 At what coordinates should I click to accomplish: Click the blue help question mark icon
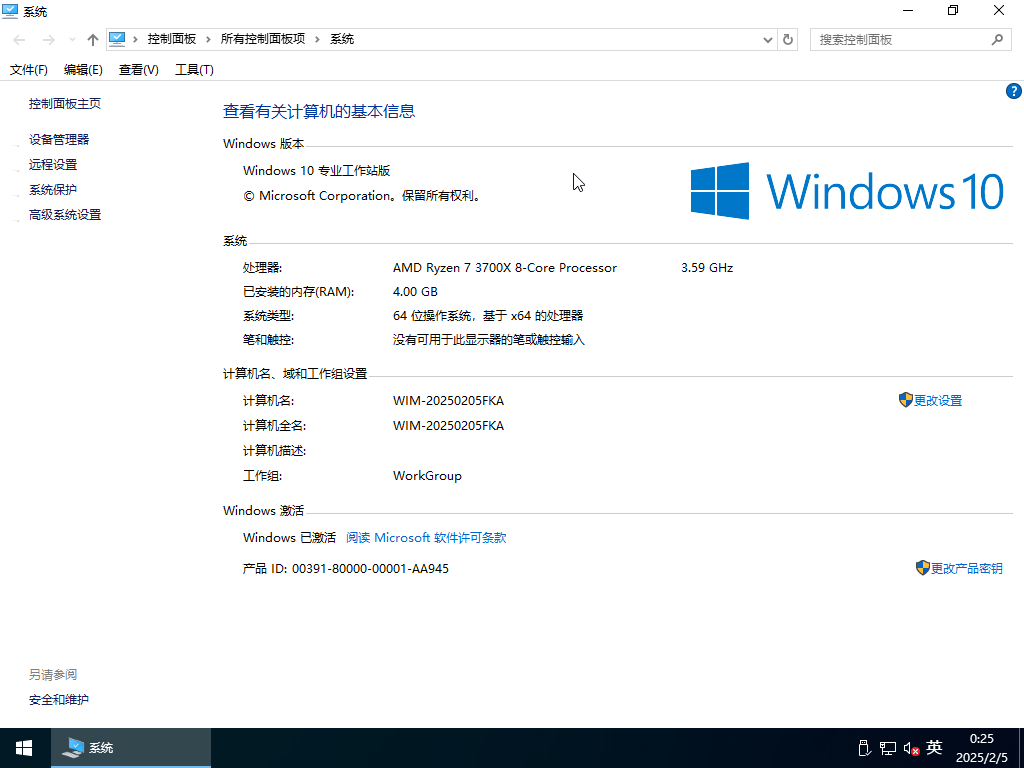tap(1013, 91)
